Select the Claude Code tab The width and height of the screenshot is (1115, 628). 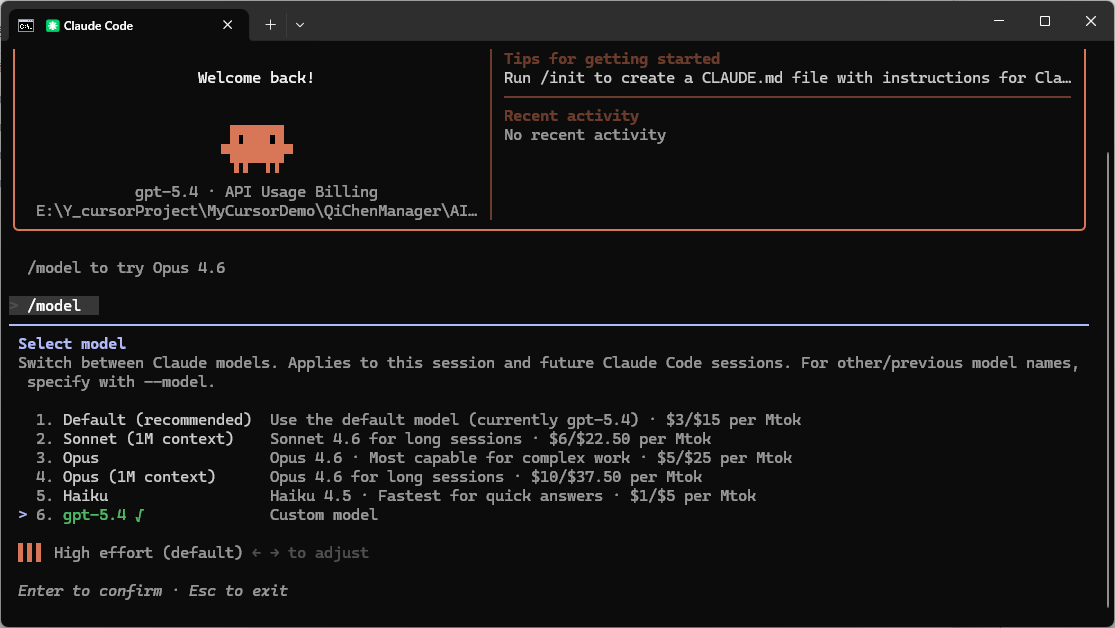pos(129,26)
